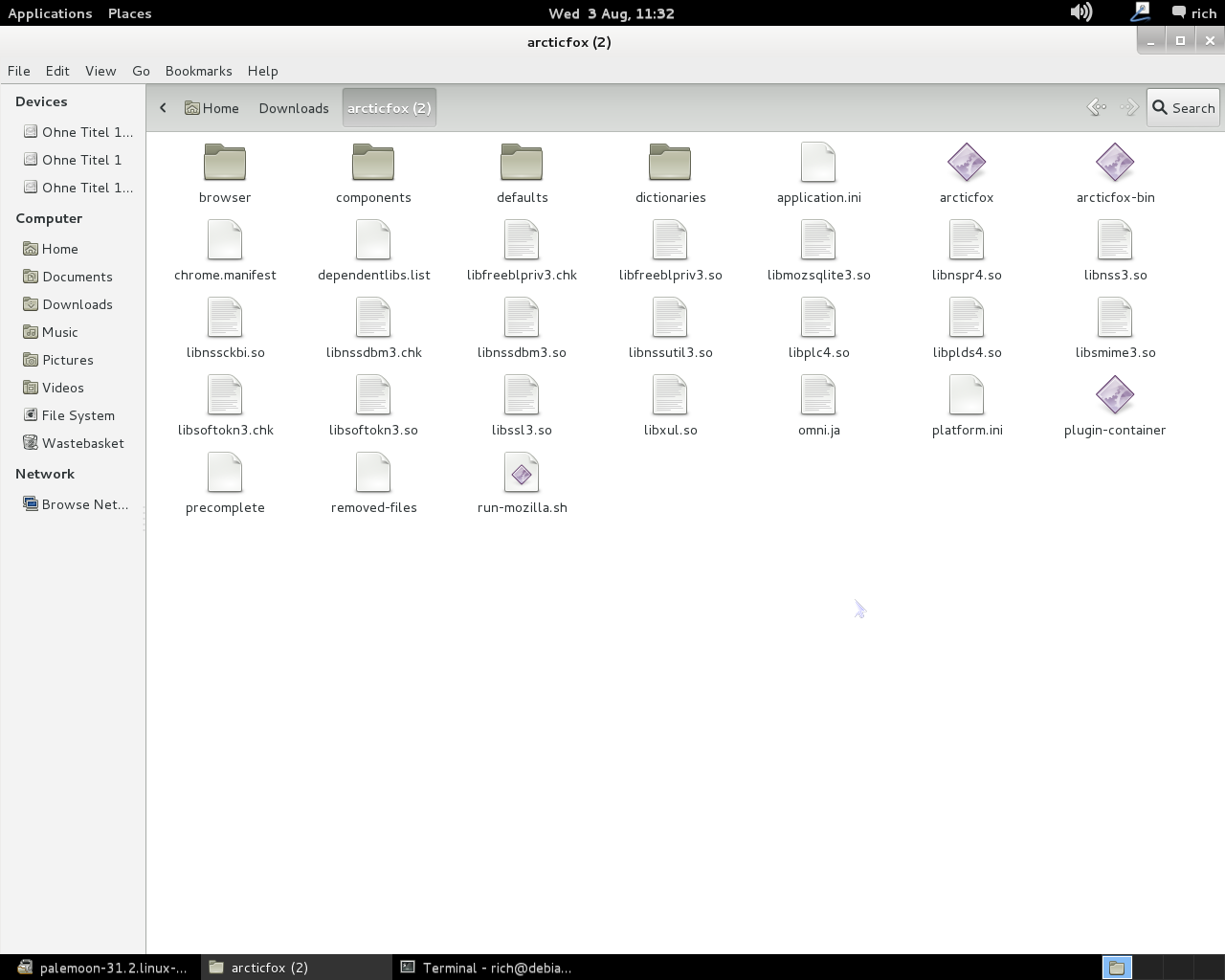This screenshot has height=980, width=1225.
Task: Open Places menu in top panel
Action: [x=130, y=13]
